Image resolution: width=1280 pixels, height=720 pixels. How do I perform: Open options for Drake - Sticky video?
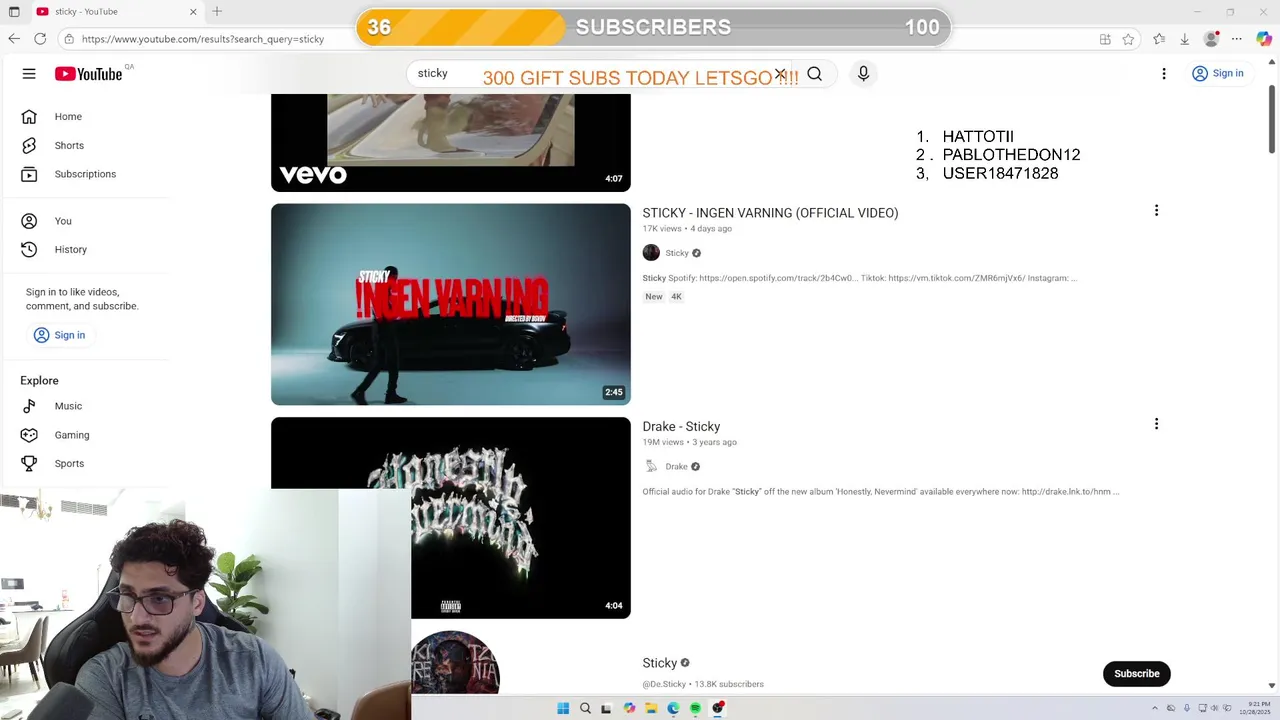point(1156,424)
